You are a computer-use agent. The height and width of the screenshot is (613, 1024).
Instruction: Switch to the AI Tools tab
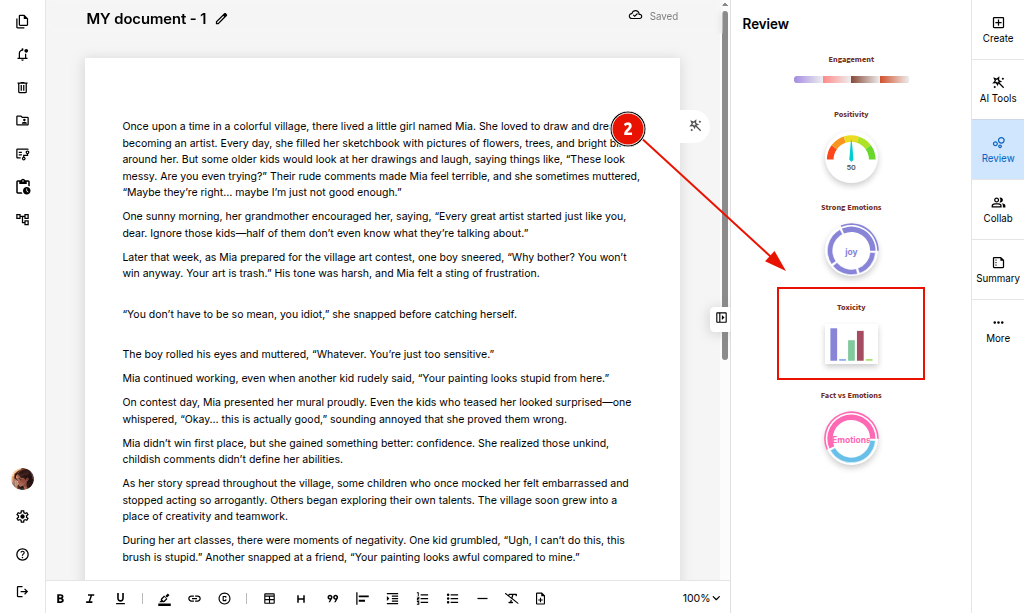pos(997,89)
